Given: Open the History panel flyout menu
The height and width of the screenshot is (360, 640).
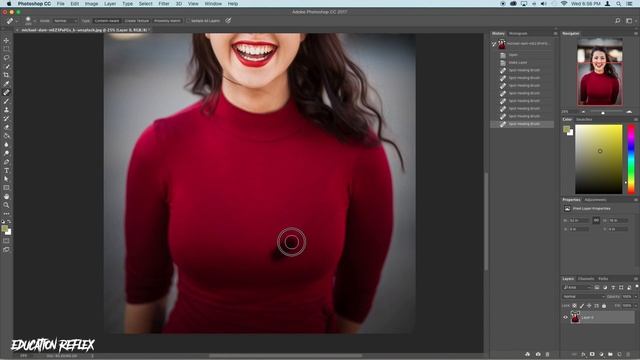Looking at the screenshot, I should click(x=556, y=33).
